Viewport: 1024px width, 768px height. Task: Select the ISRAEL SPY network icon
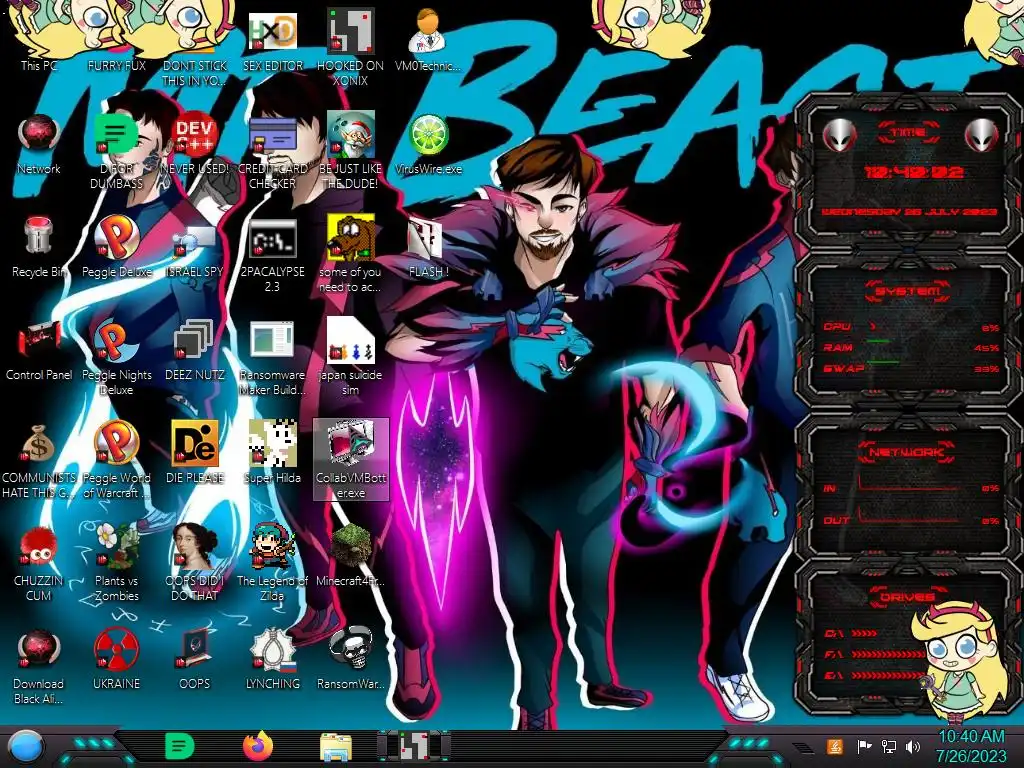coord(195,248)
